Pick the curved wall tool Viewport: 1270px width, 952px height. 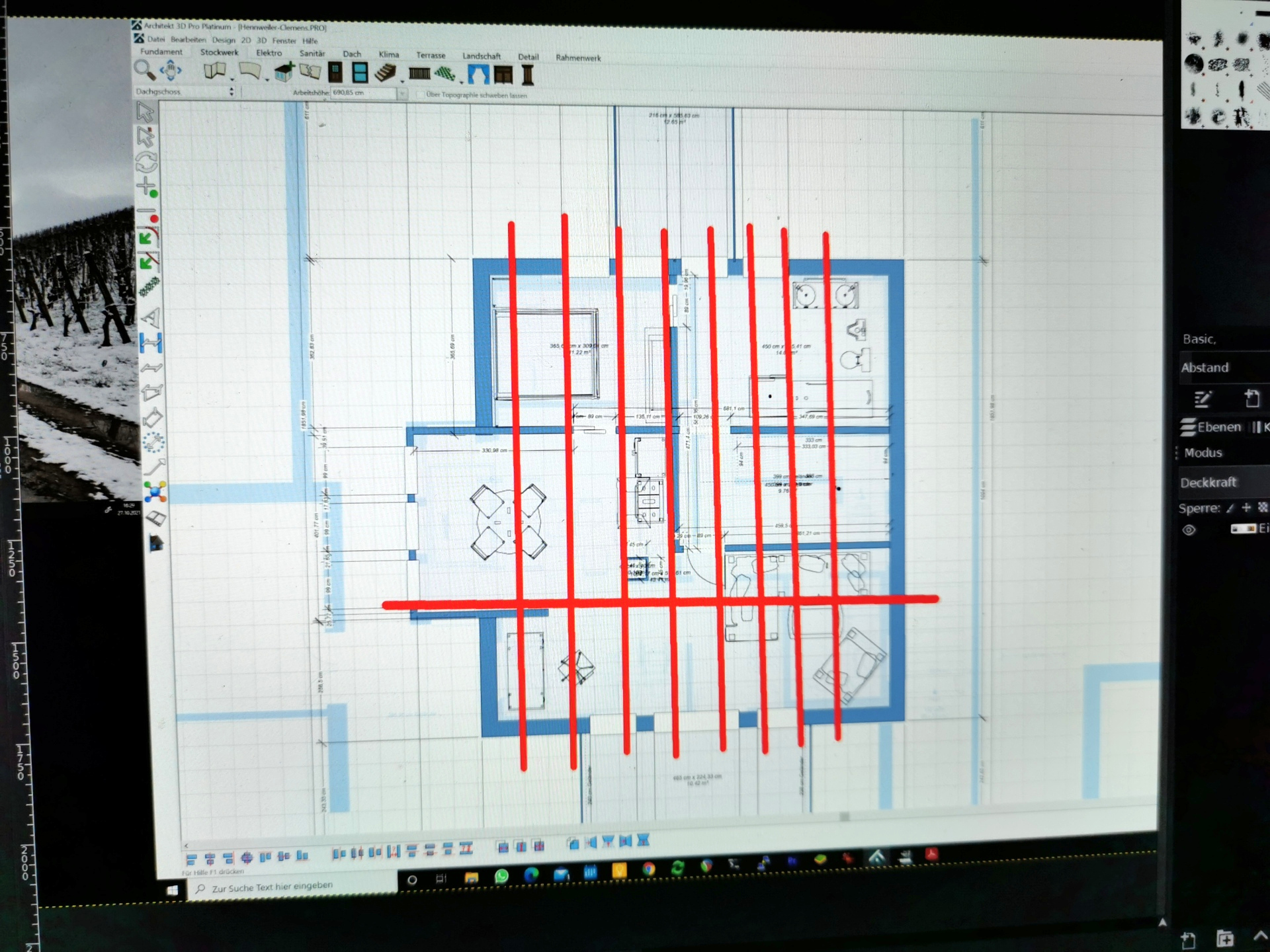[249, 71]
